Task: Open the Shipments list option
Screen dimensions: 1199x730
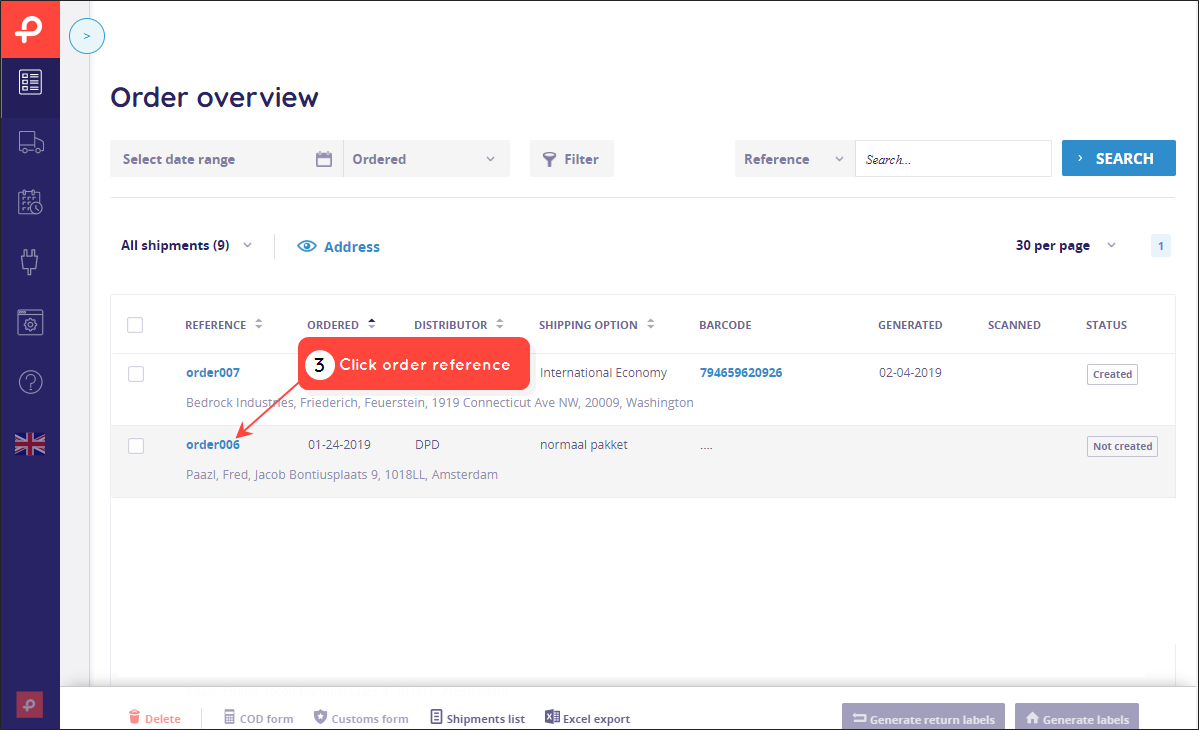Action: click(x=478, y=718)
